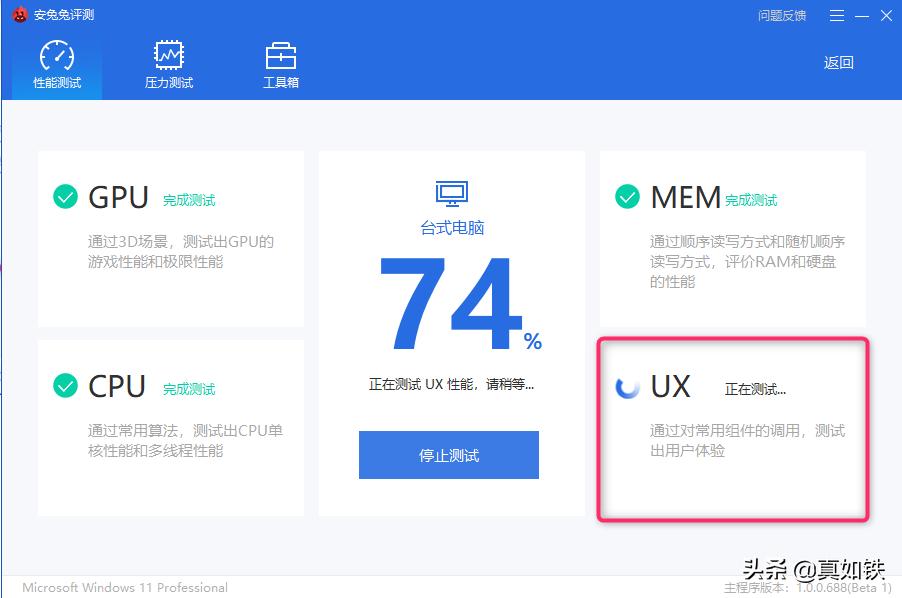902x598 pixels.
Task: Click the 返回 button
Action: click(838, 62)
